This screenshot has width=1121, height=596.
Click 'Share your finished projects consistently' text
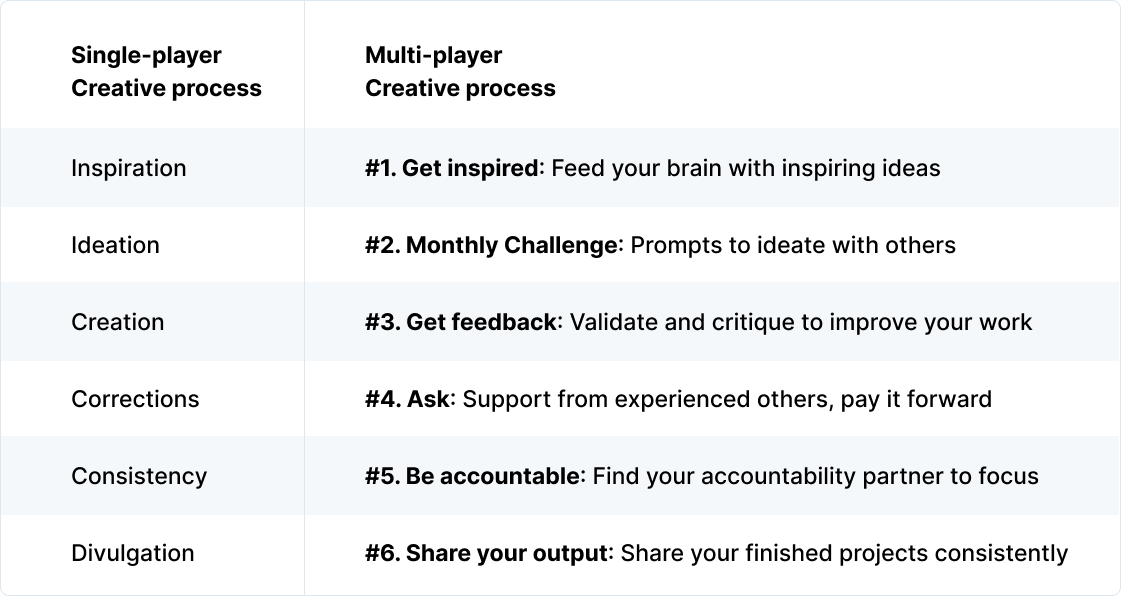(844, 553)
